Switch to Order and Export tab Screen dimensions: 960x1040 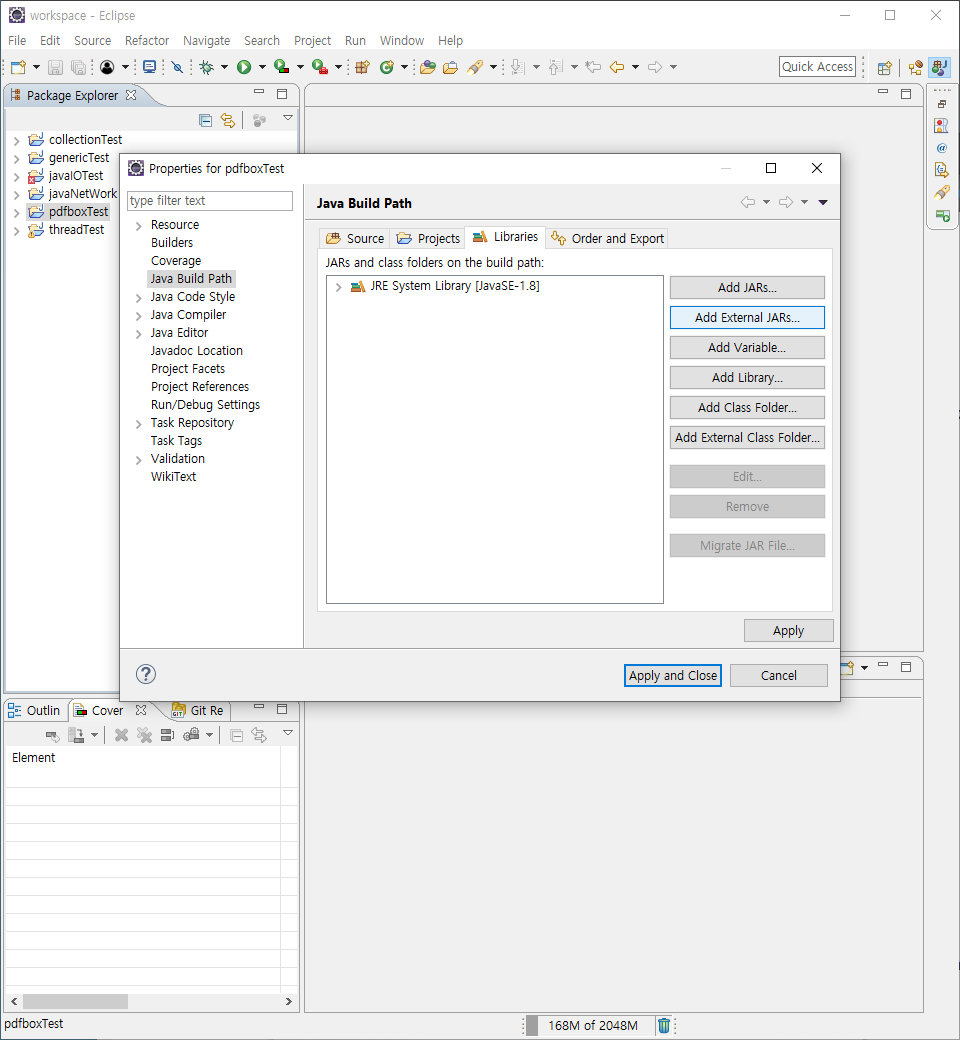click(x=608, y=238)
